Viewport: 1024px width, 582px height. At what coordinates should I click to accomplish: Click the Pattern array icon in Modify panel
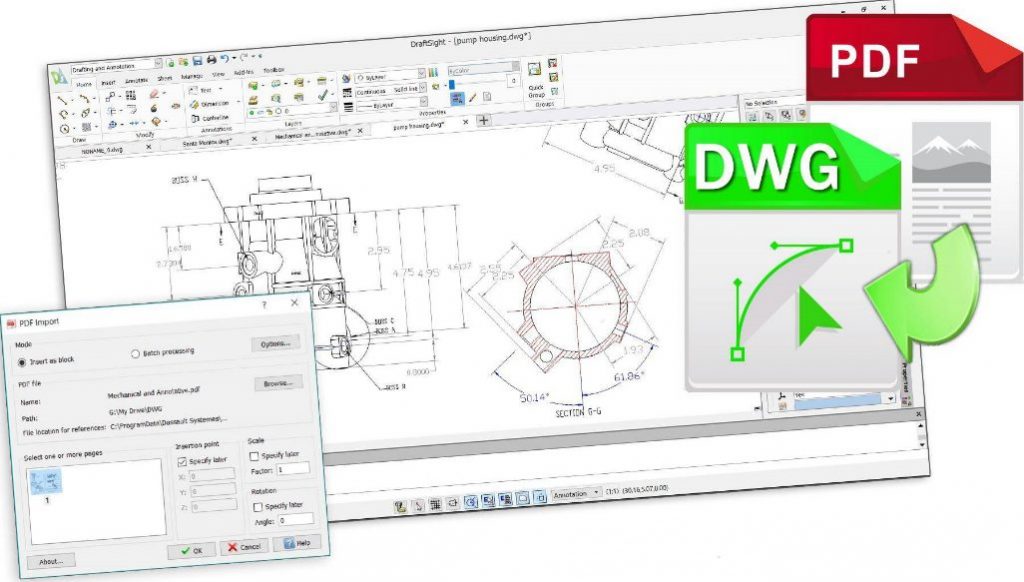pyautogui.click(x=131, y=95)
